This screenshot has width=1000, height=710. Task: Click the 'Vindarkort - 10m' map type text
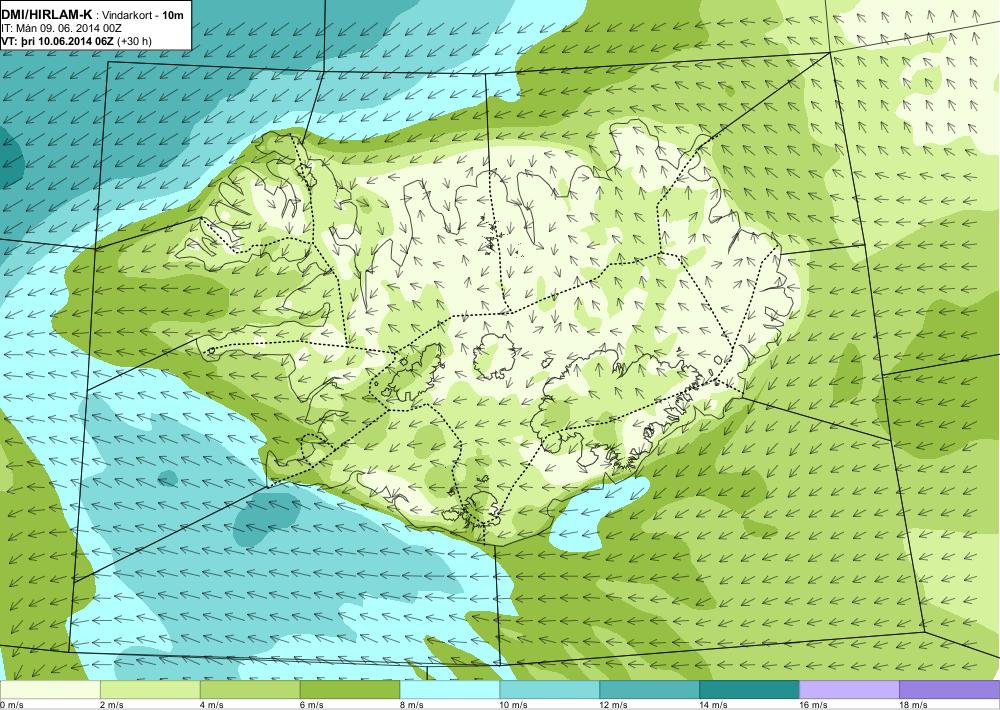[x=143, y=15]
